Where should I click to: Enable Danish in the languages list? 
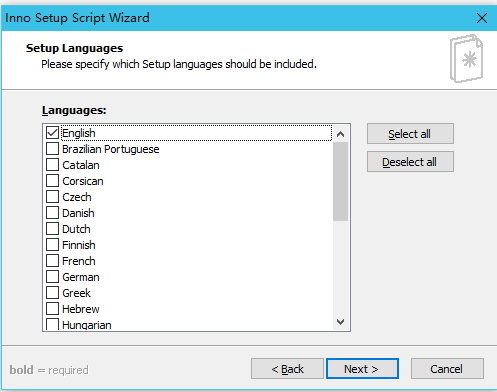[52, 213]
